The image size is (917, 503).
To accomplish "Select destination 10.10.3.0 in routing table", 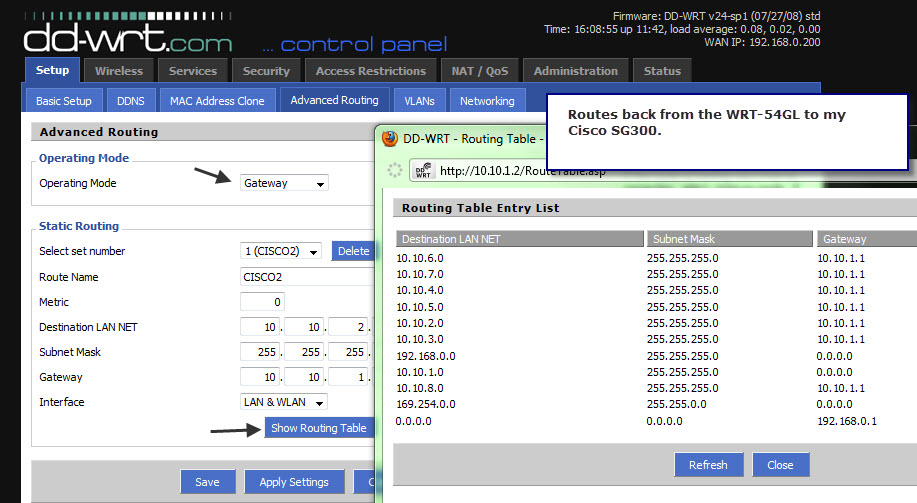I will pyautogui.click(x=420, y=339).
